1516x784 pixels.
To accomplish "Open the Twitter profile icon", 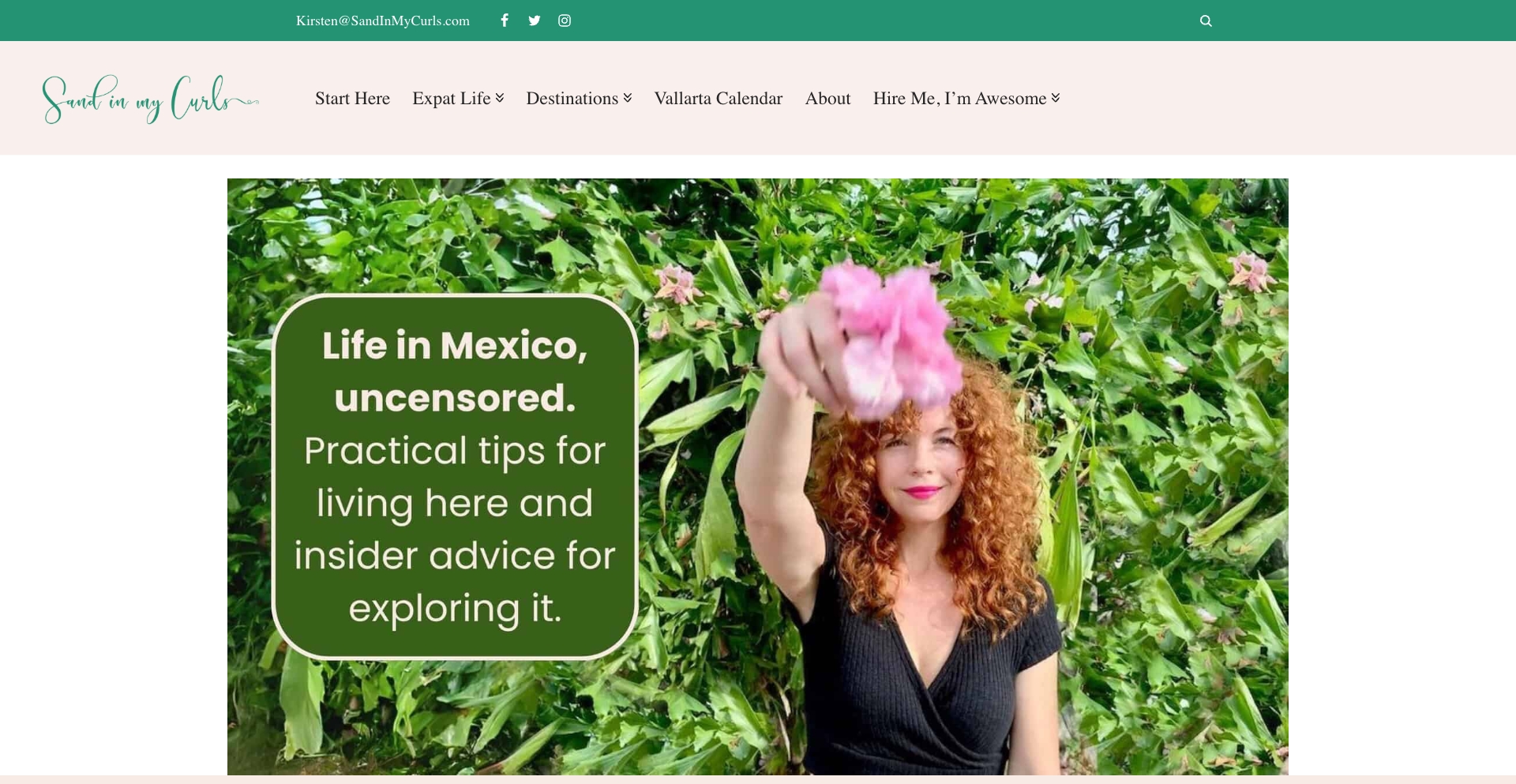I will coord(535,20).
